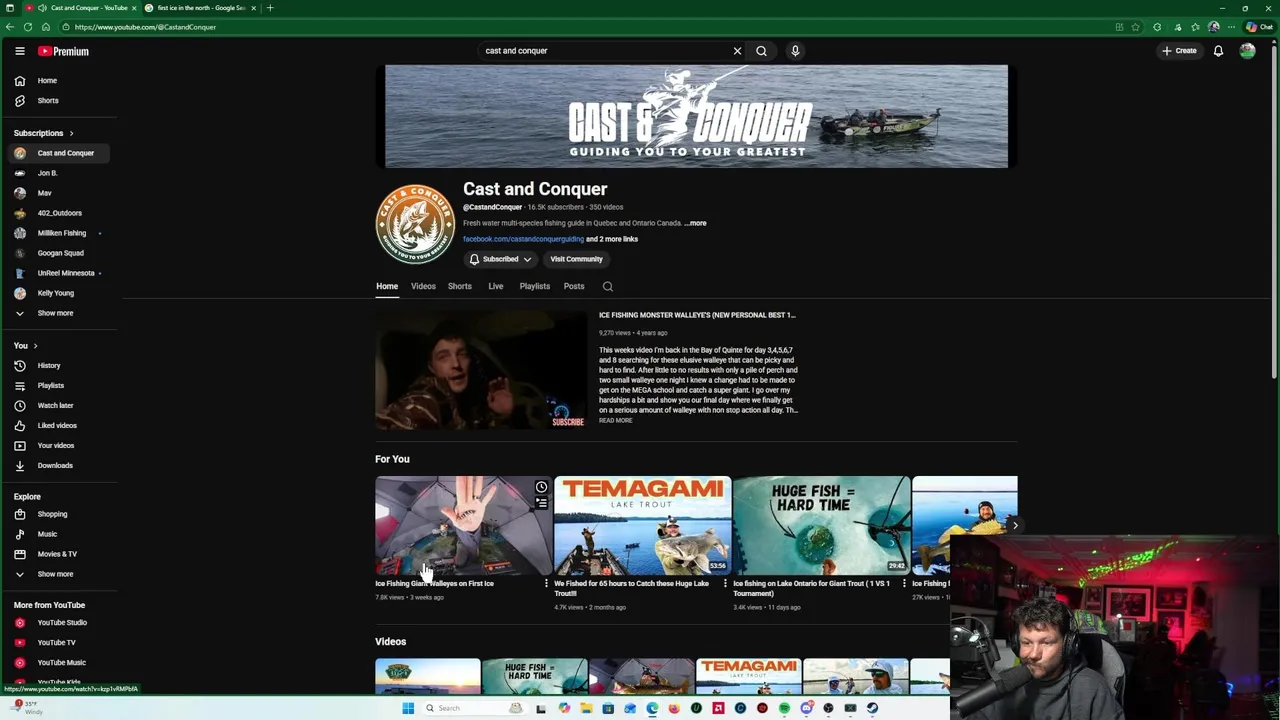Open the YouTube hamburger guide menu

click(19, 51)
